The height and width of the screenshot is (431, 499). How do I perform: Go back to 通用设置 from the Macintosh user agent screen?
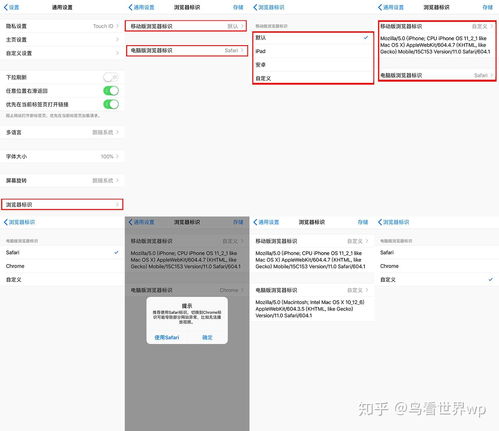click(x=266, y=222)
